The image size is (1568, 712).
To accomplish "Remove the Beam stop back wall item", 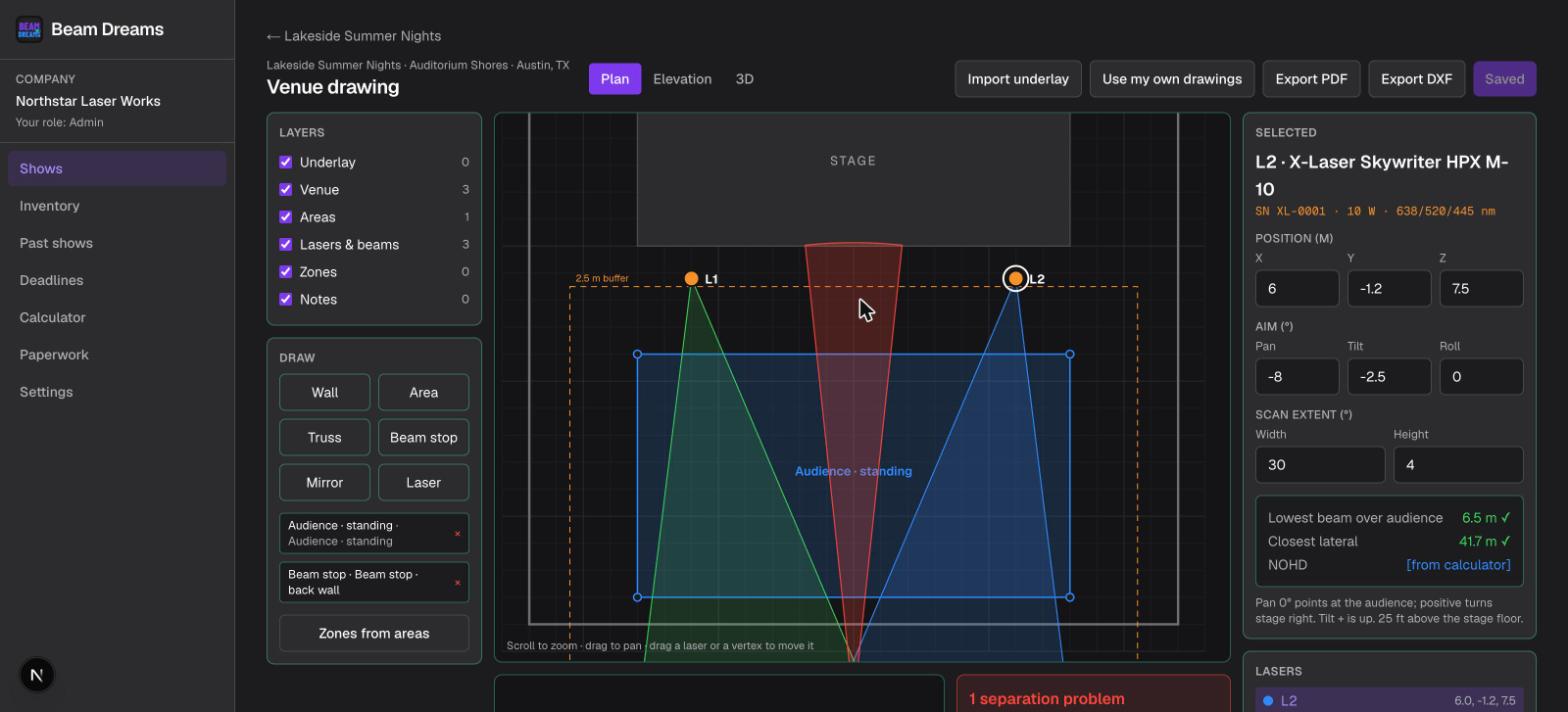I will click(x=458, y=582).
